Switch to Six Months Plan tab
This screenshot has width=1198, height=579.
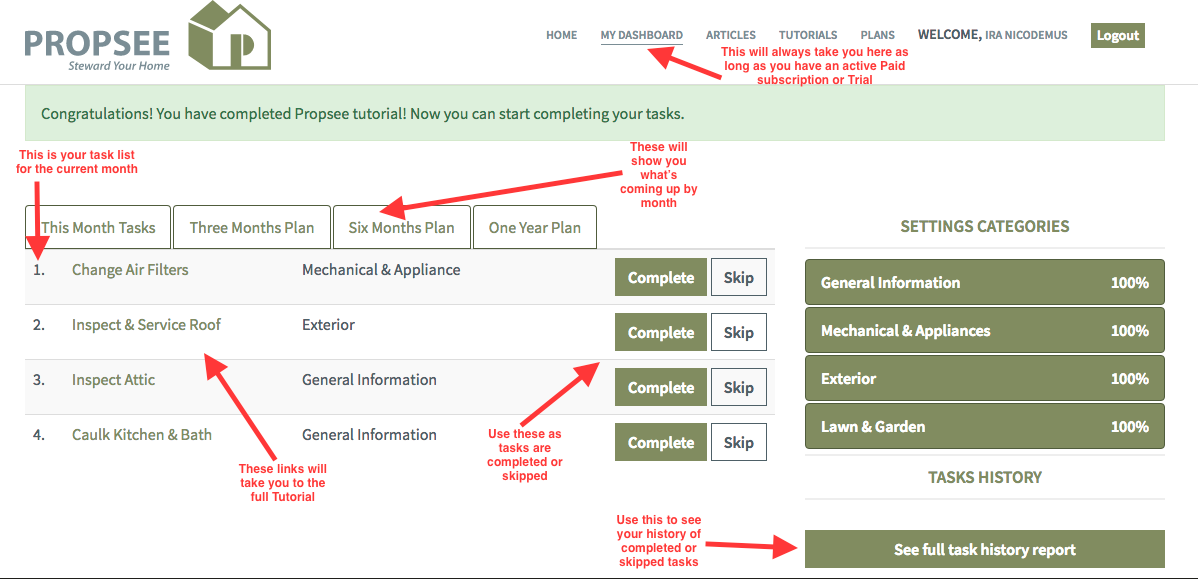(402, 227)
